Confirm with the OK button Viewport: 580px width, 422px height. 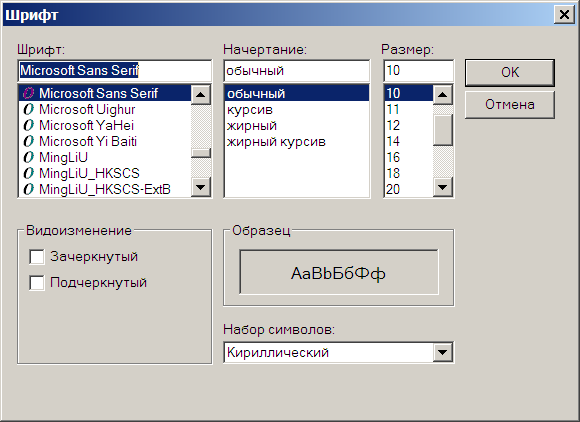point(510,72)
